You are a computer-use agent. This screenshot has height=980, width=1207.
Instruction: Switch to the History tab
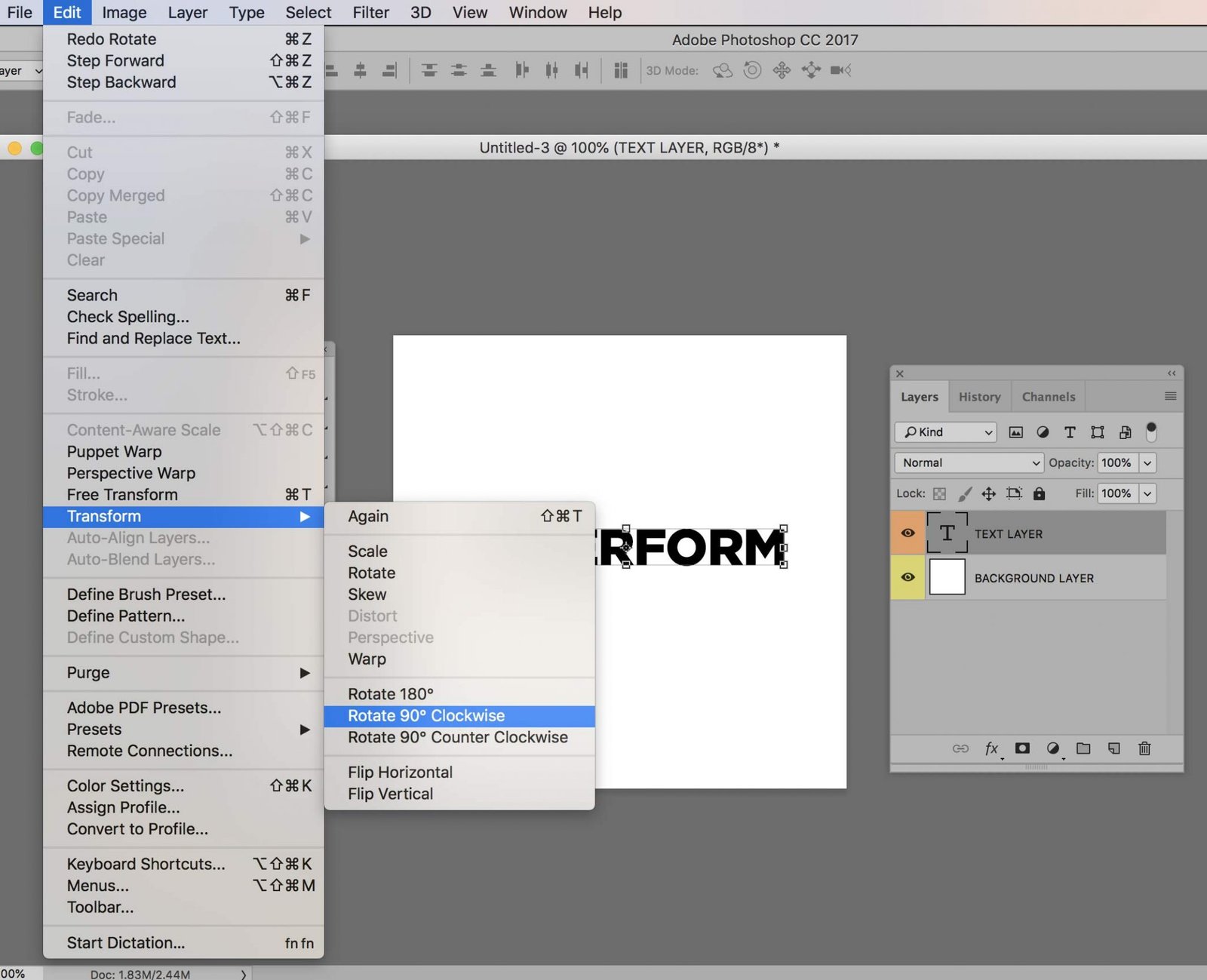[979, 396]
